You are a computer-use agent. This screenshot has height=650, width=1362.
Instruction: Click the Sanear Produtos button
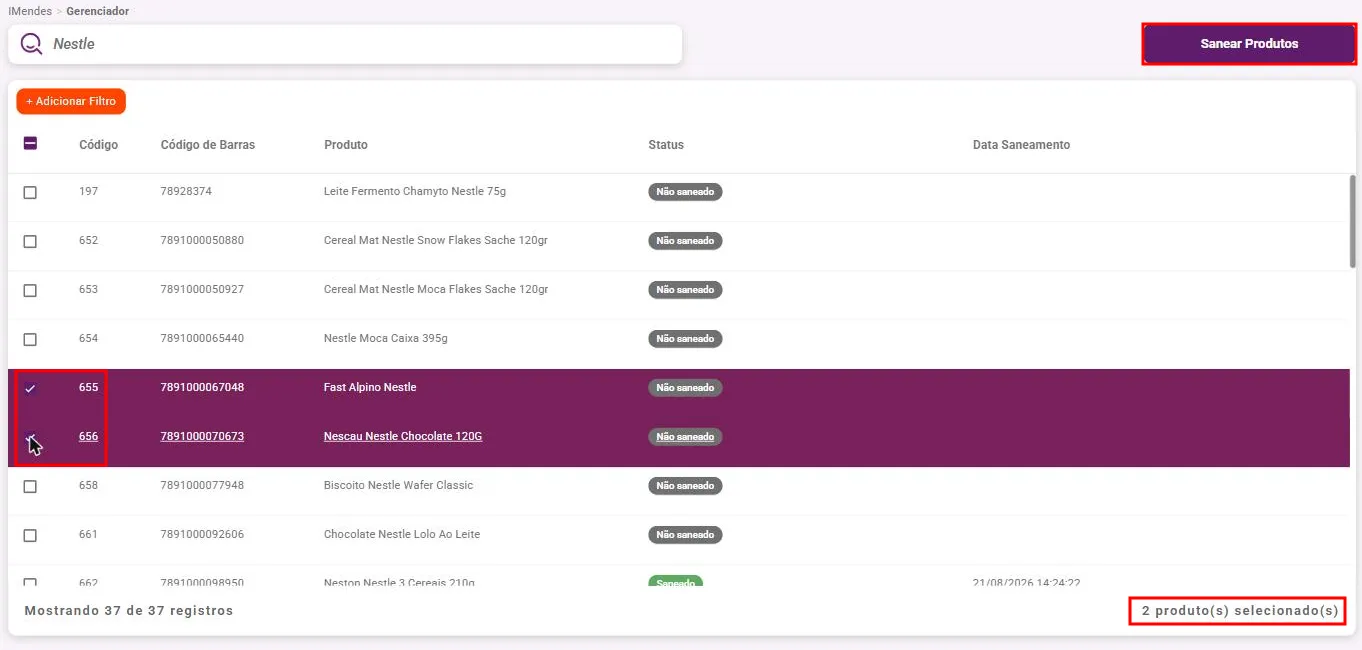click(1249, 44)
